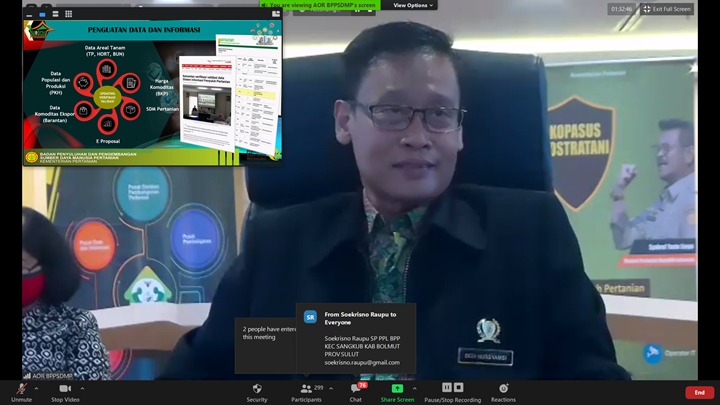This screenshot has height=405, width=720.
Task: Exit Full Screen mode
Action: click(667, 9)
